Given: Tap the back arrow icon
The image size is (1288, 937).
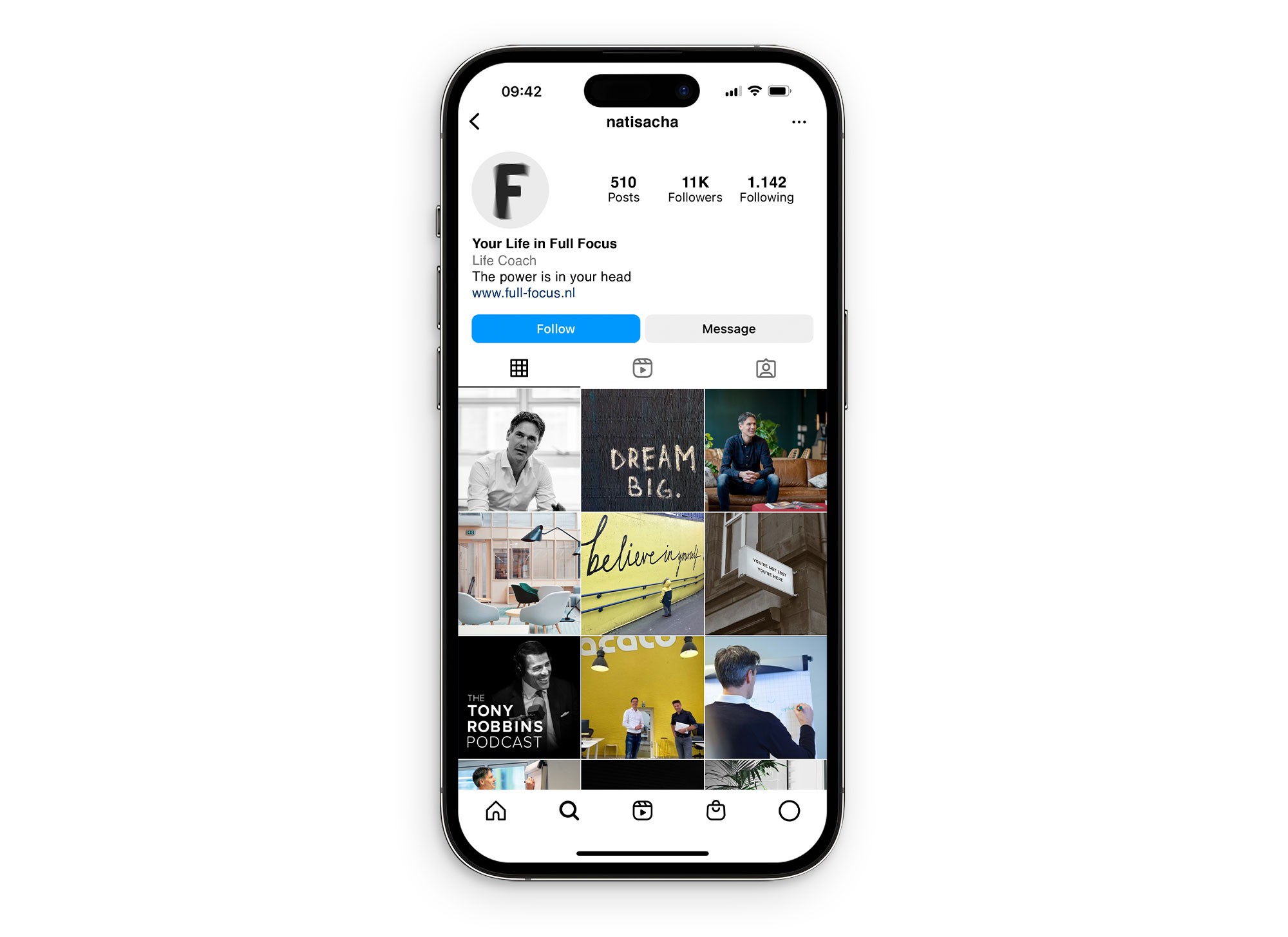Looking at the screenshot, I should pos(477,122).
